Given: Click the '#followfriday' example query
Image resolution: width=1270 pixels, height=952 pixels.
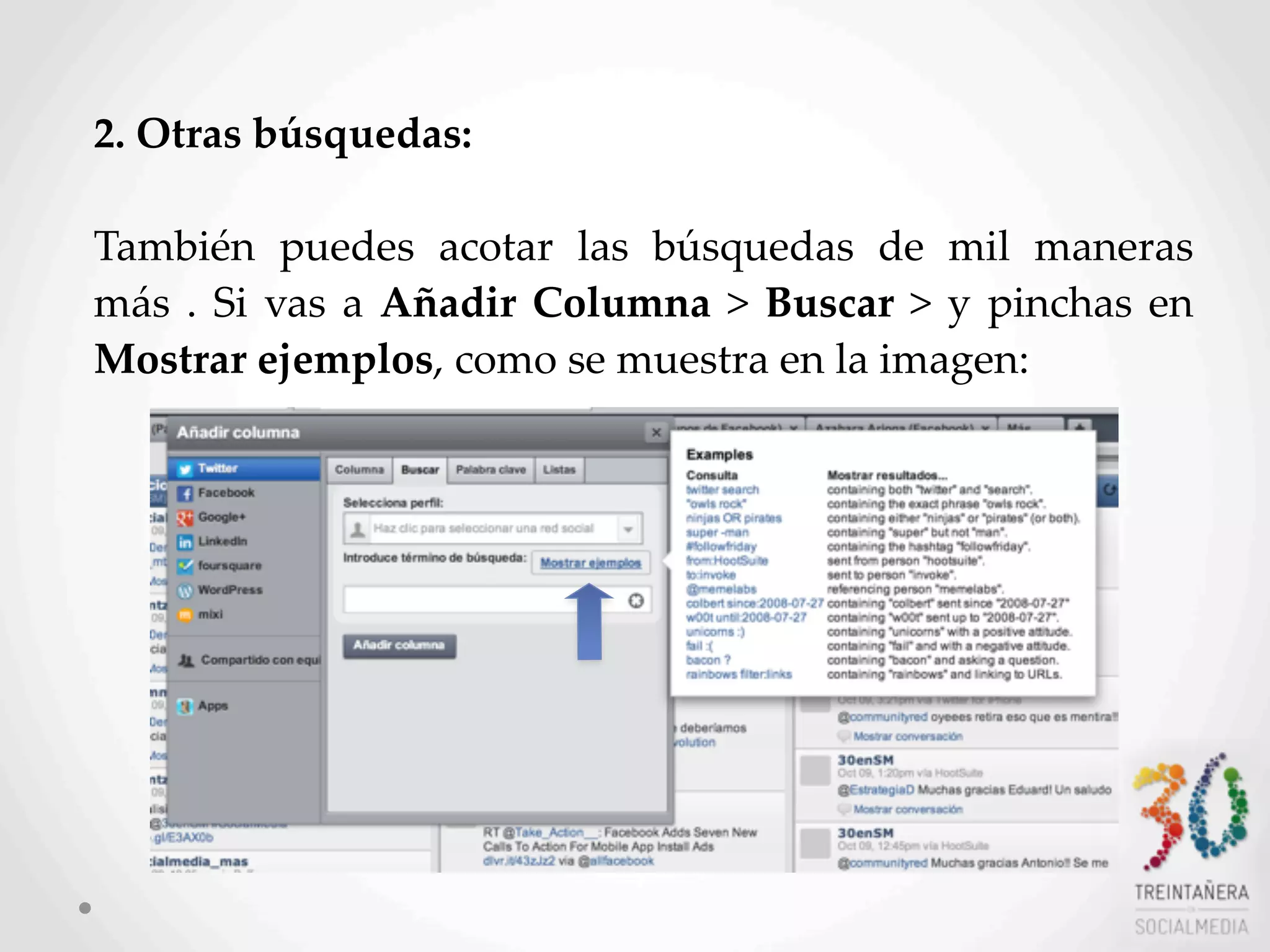Looking at the screenshot, I should (721, 547).
